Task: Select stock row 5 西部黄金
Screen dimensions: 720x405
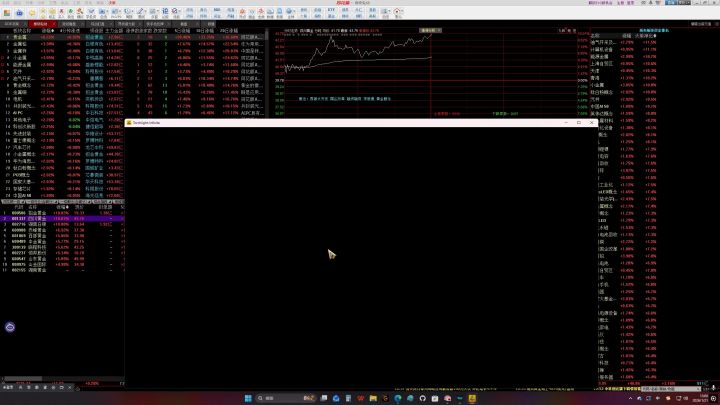Action: pyautogui.click(x=62, y=236)
